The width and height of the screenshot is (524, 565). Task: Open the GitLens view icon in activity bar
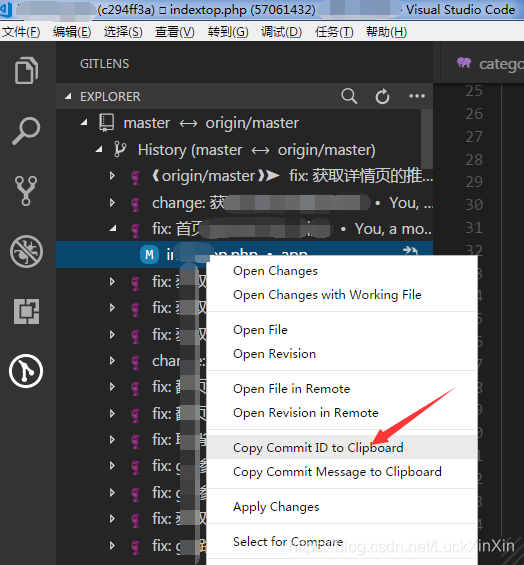pyautogui.click(x=26, y=371)
